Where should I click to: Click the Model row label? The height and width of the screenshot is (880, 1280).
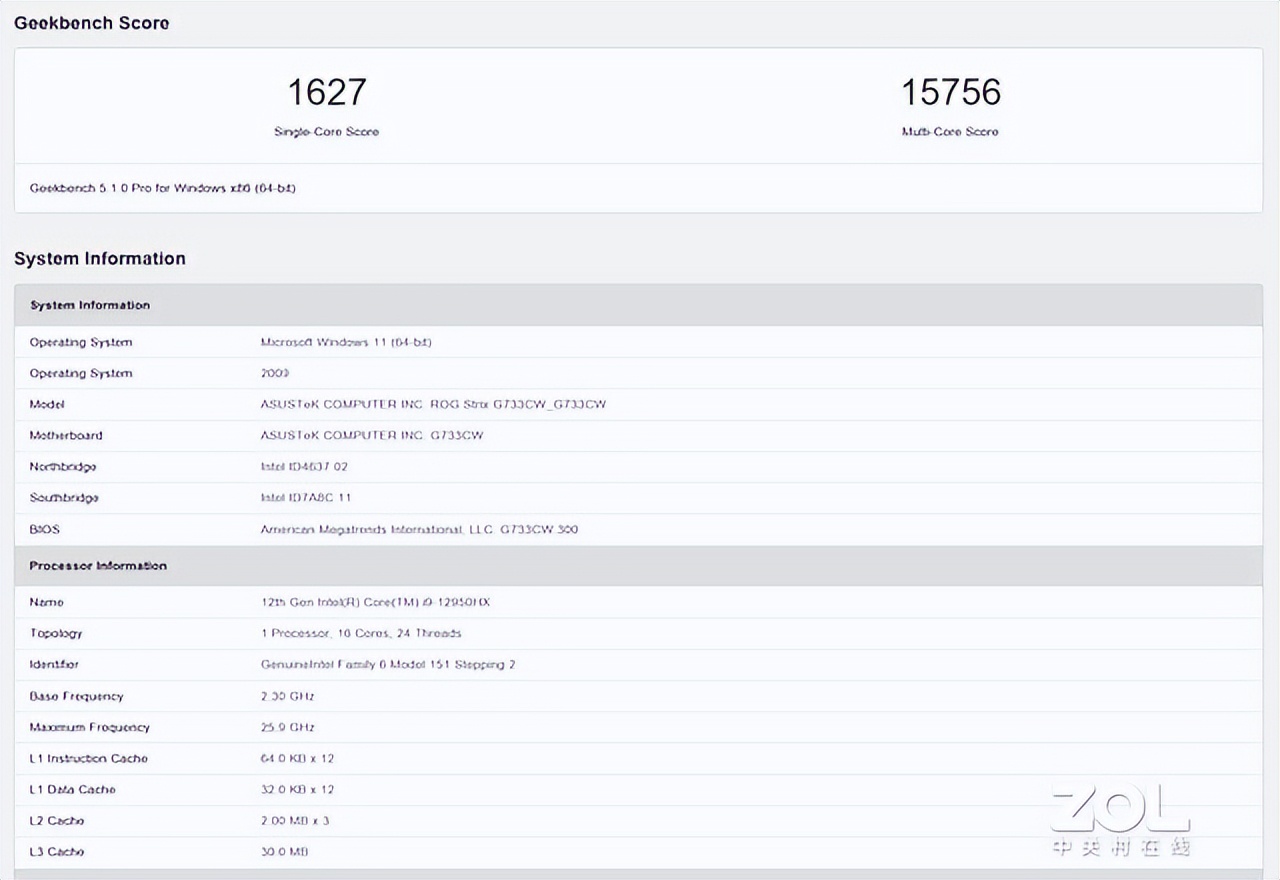[x=47, y=404]
